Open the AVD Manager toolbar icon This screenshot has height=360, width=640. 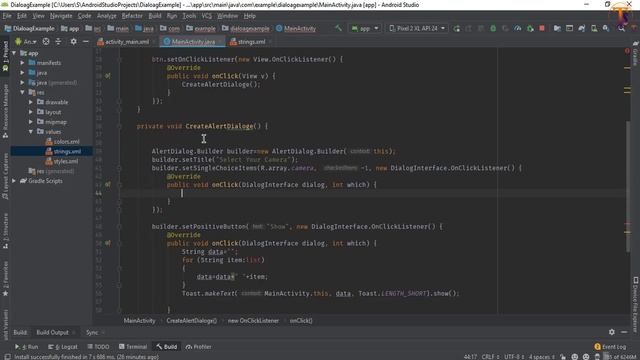(594, 28)
